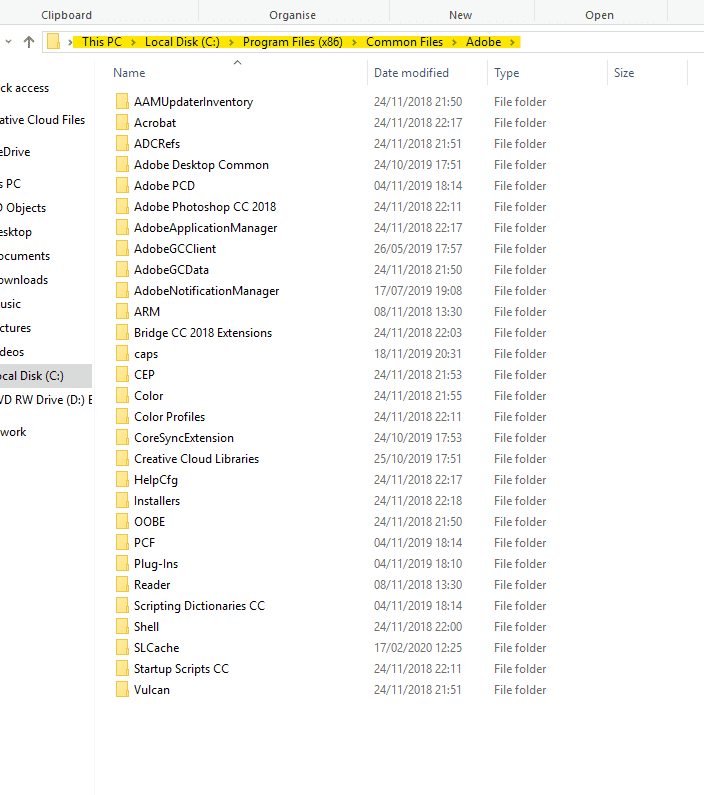Click the Installers folder icon
704x795 pixels.
122,500
